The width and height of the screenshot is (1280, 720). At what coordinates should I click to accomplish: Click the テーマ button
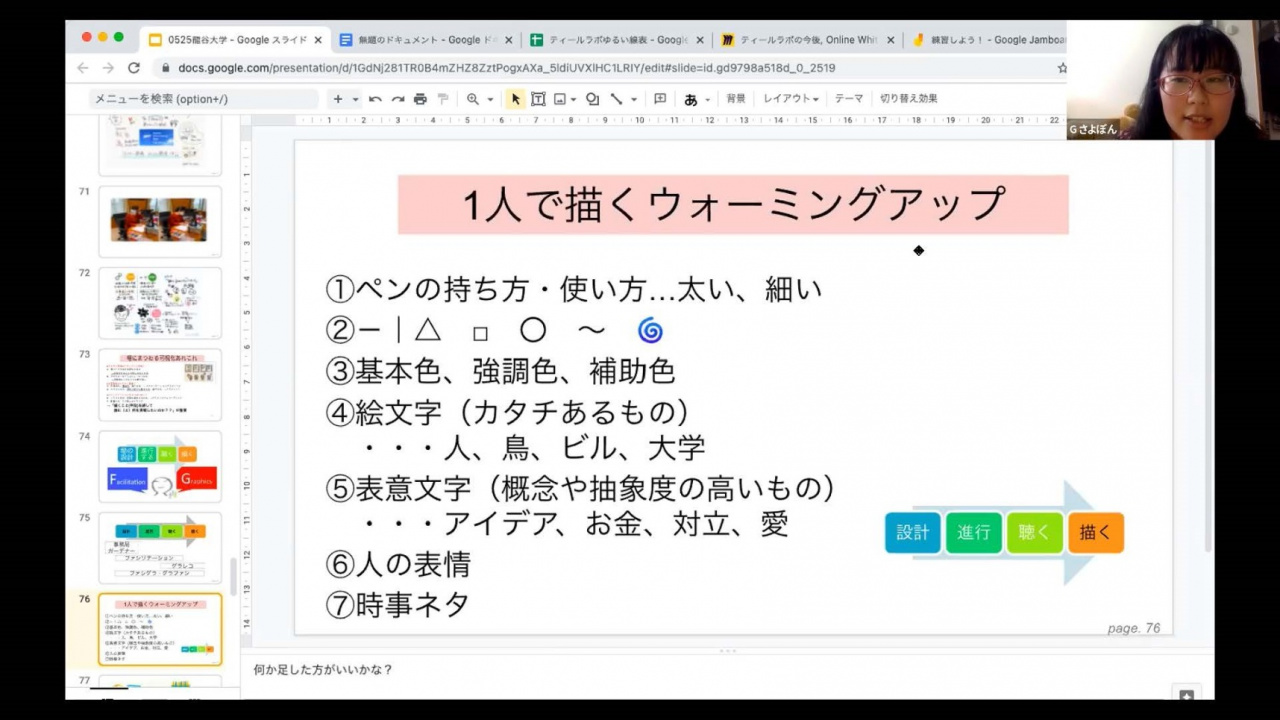click(x=848, y=99)
